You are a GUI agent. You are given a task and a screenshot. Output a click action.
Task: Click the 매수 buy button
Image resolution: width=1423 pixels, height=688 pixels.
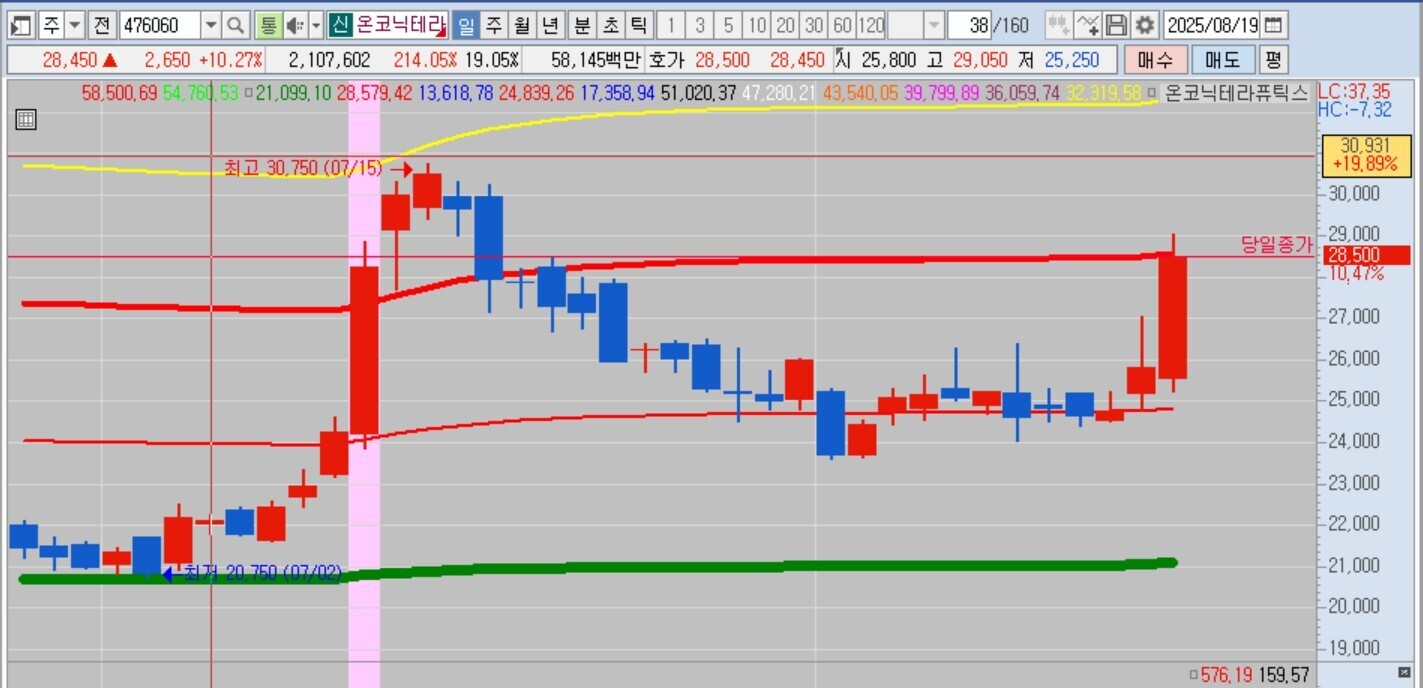pos(1155,60)
